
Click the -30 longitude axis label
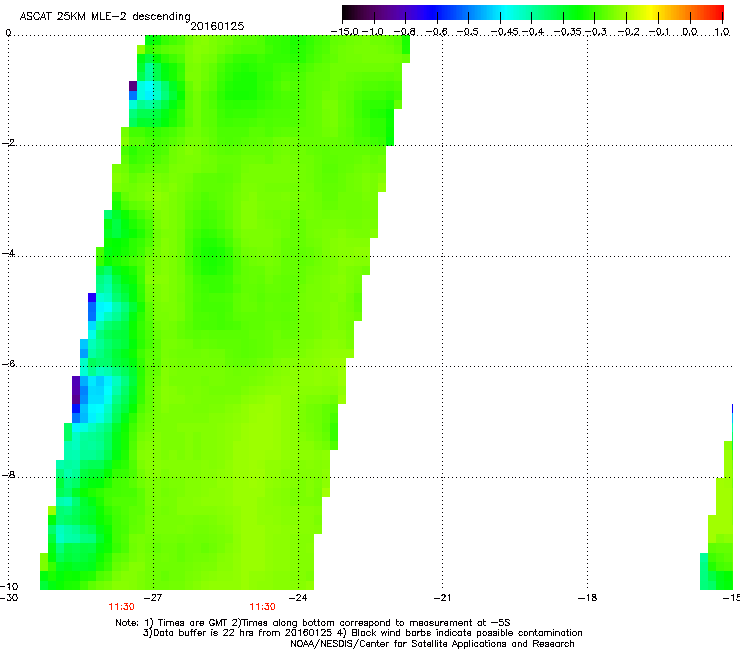pos(9,598)
